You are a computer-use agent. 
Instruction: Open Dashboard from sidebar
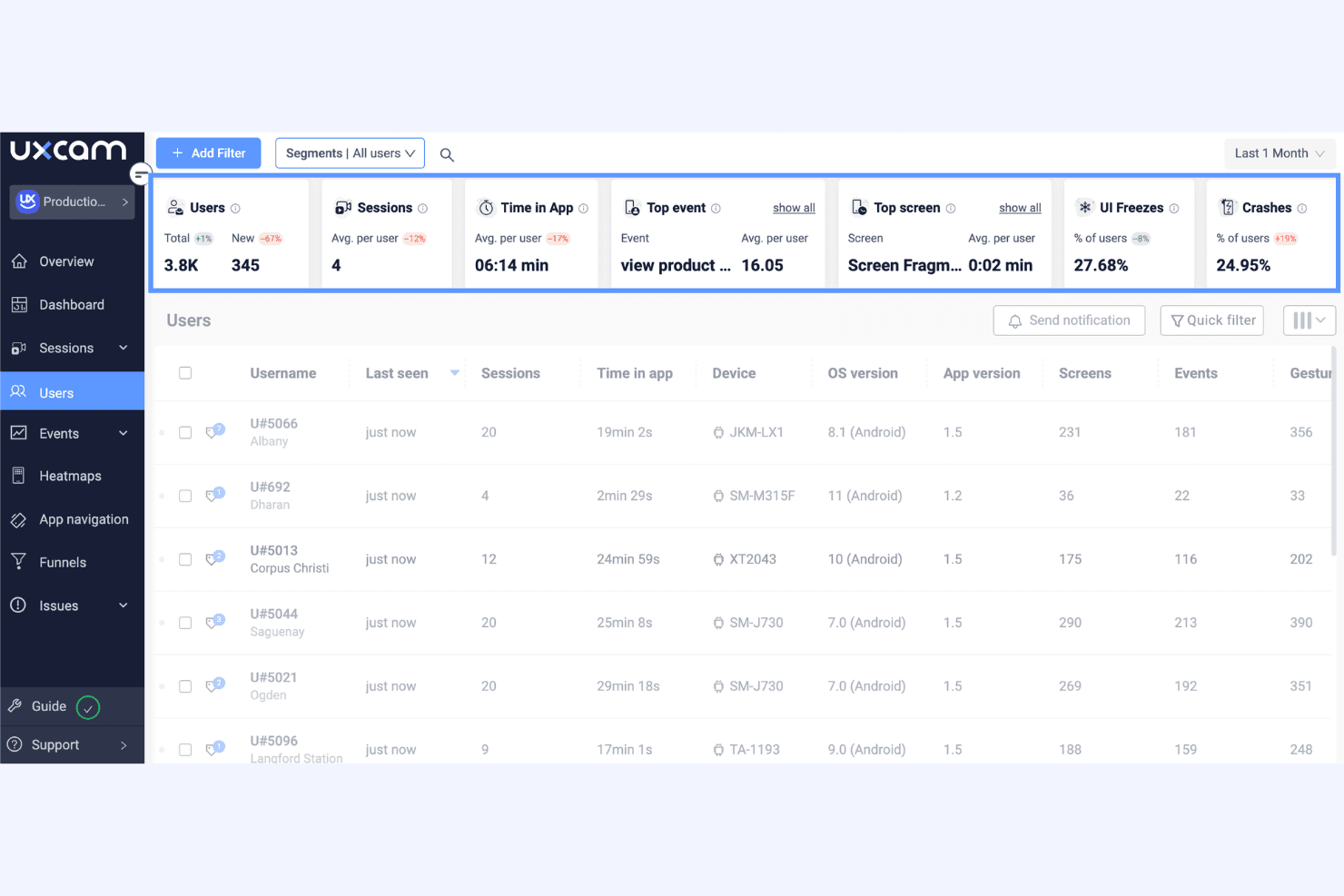point(73,305)
